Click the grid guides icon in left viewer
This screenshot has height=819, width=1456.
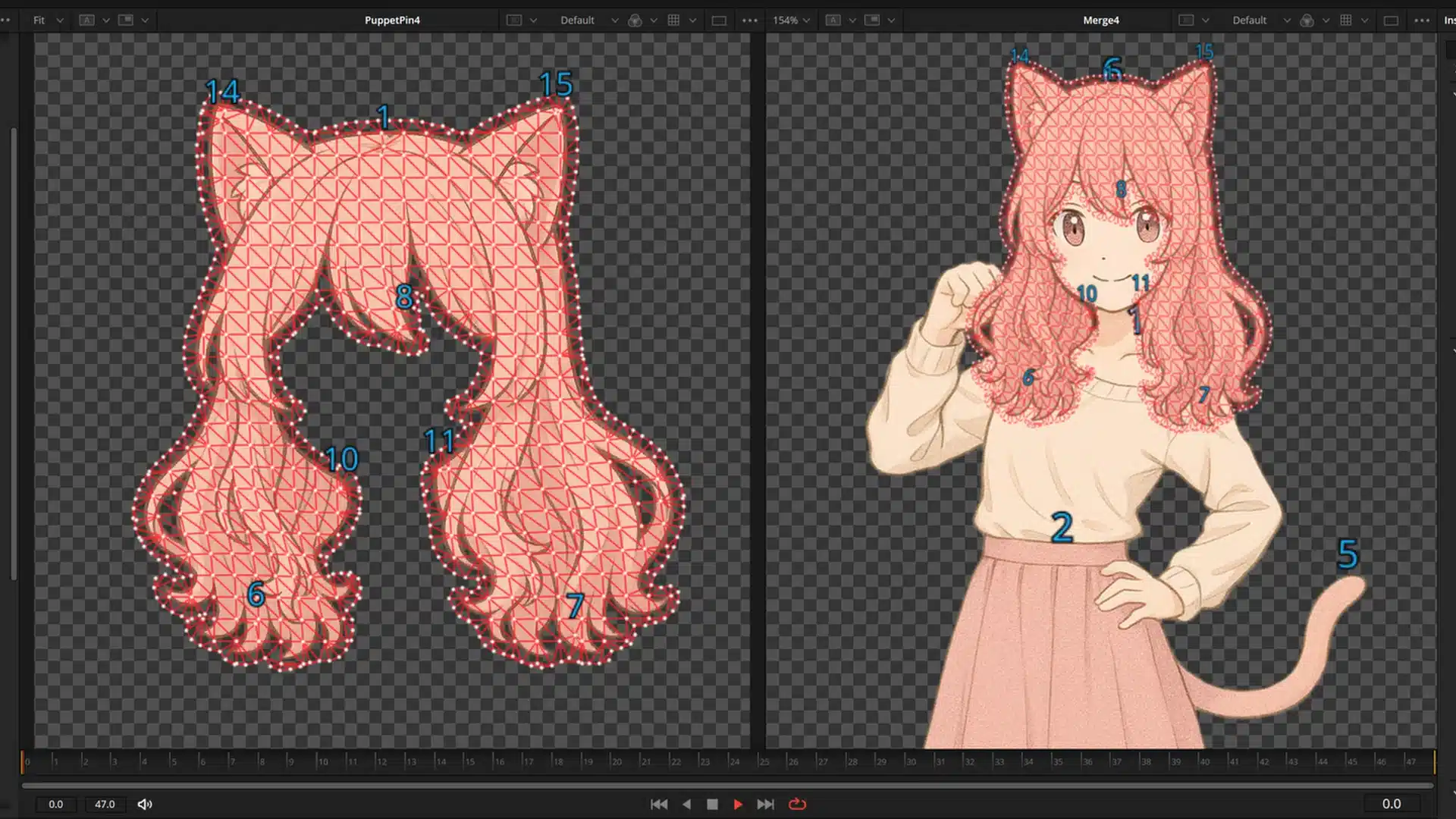pos(673,20)
